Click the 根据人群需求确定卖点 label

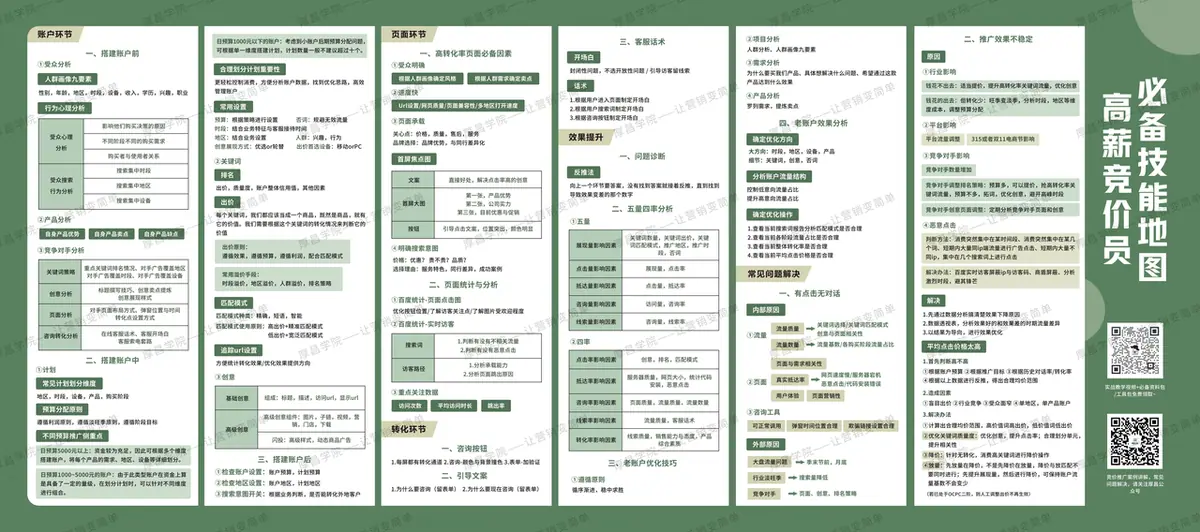(x=502, y=78)
